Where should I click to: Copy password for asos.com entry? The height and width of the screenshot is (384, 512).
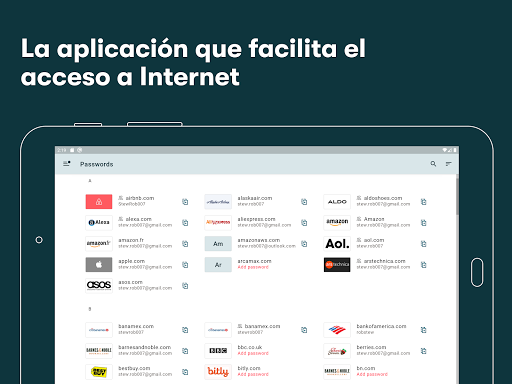point(185,286)
